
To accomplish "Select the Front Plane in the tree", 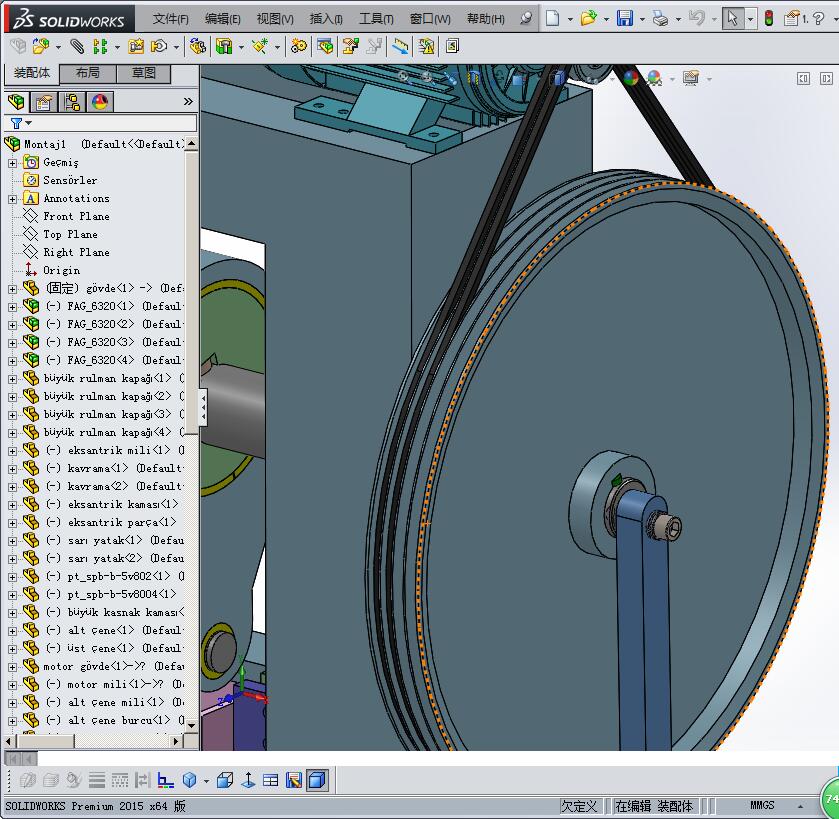I will (76, 217).
